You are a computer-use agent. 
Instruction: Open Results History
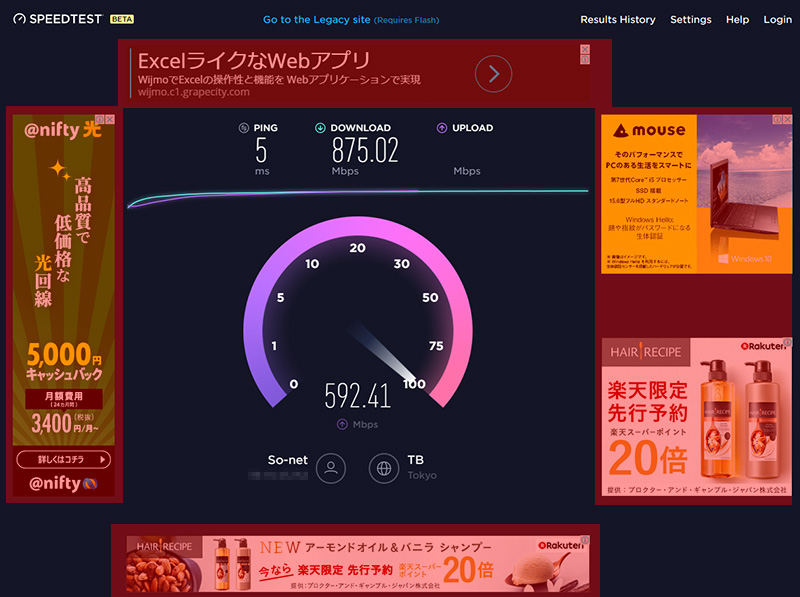coord(617,20)
